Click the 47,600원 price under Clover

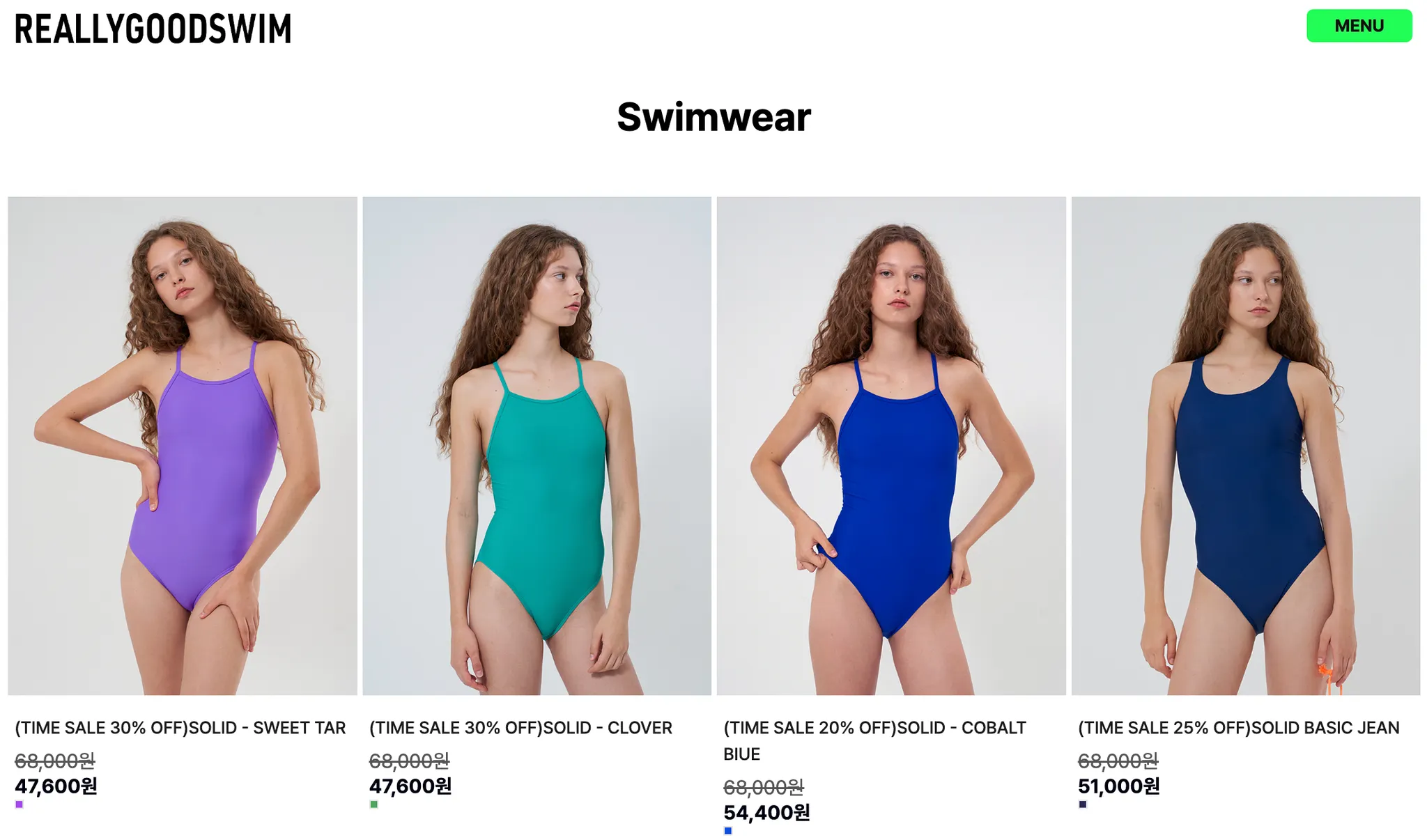(410, 786)
